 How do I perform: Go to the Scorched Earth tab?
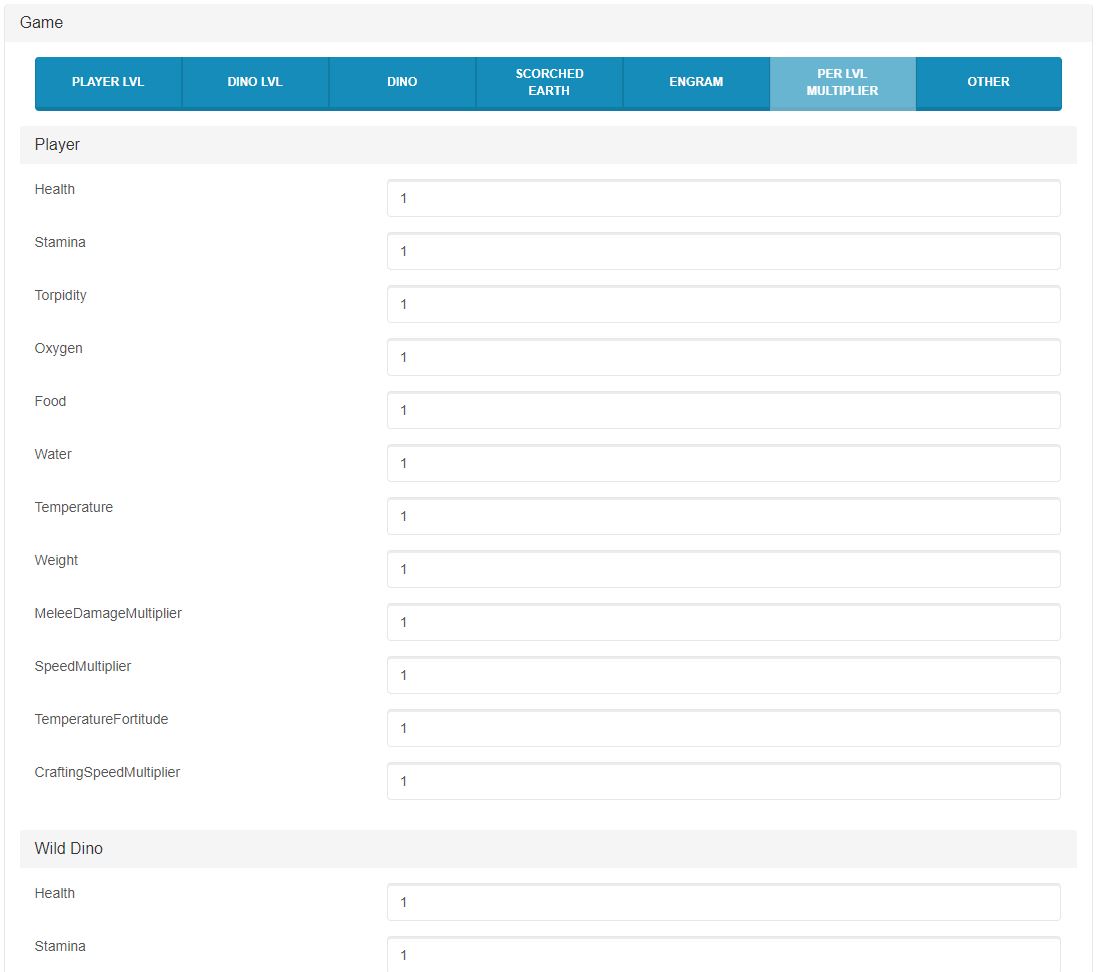pyautogui.click(x=549, y=82)
